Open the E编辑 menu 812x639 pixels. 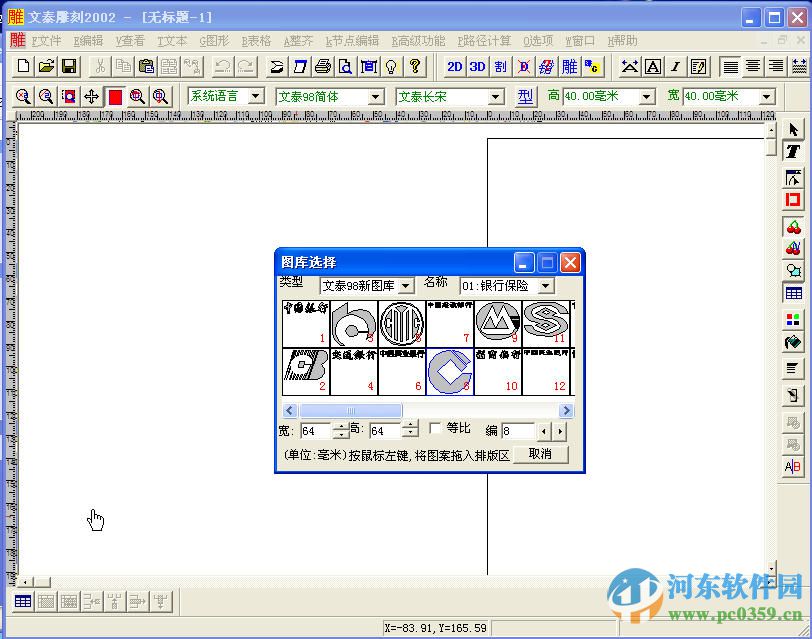pos(88,41)
